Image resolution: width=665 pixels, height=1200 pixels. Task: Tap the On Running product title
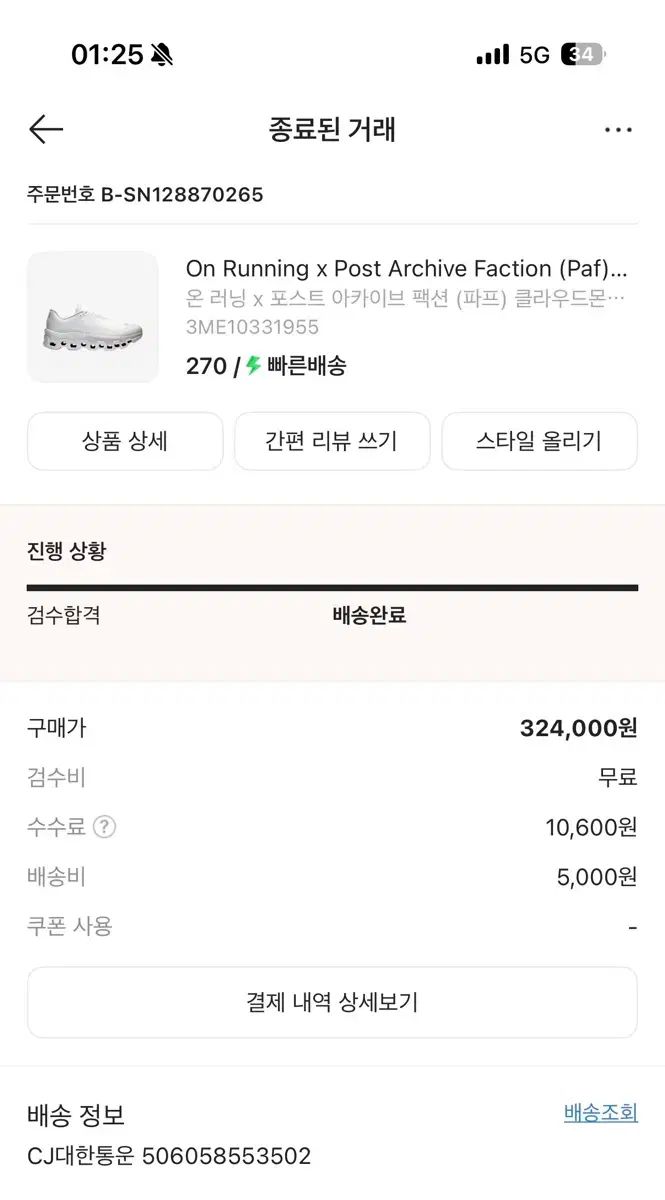point(406,268)
